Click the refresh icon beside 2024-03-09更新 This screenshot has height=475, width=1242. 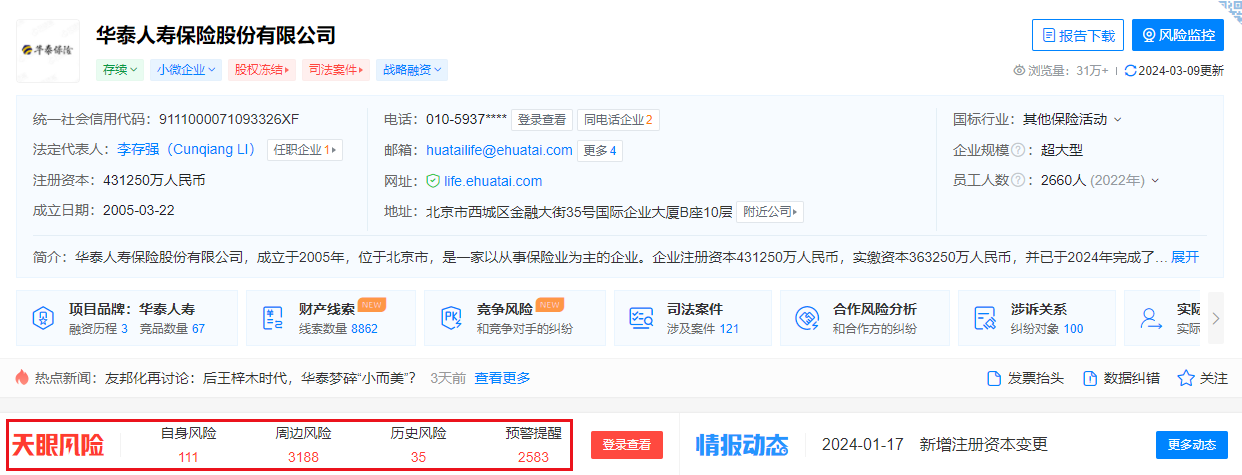coord(1130,71)
